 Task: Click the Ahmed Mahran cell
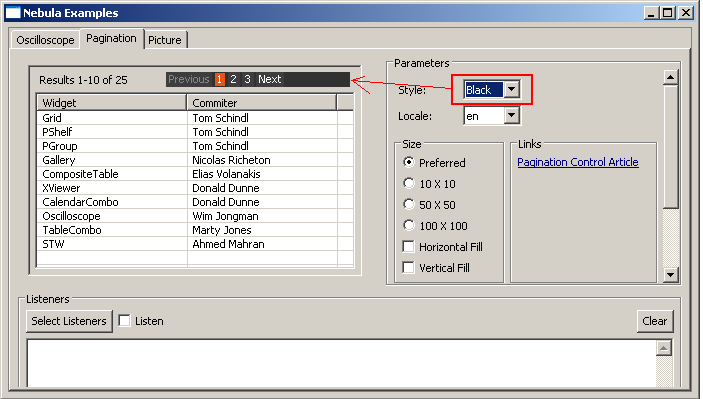pyautogui.click(x=262, y=244)
